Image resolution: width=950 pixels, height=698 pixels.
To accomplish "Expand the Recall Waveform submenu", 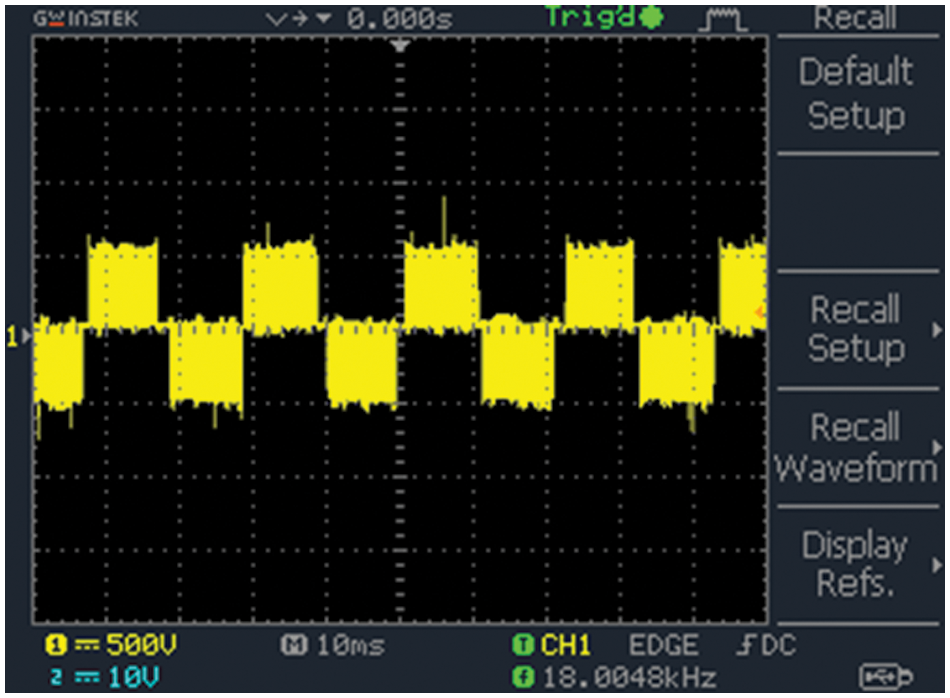I will tap(856, 446).
